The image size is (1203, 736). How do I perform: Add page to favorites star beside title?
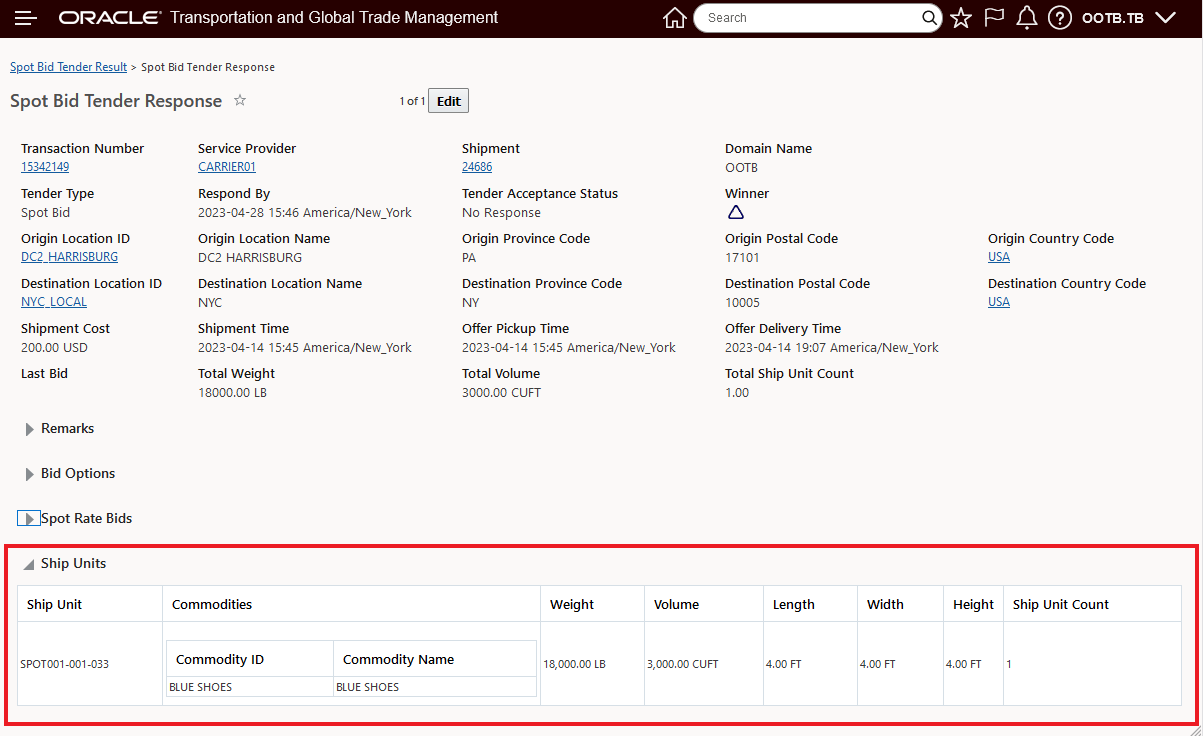pyautogui.click(x=240, y=101)
